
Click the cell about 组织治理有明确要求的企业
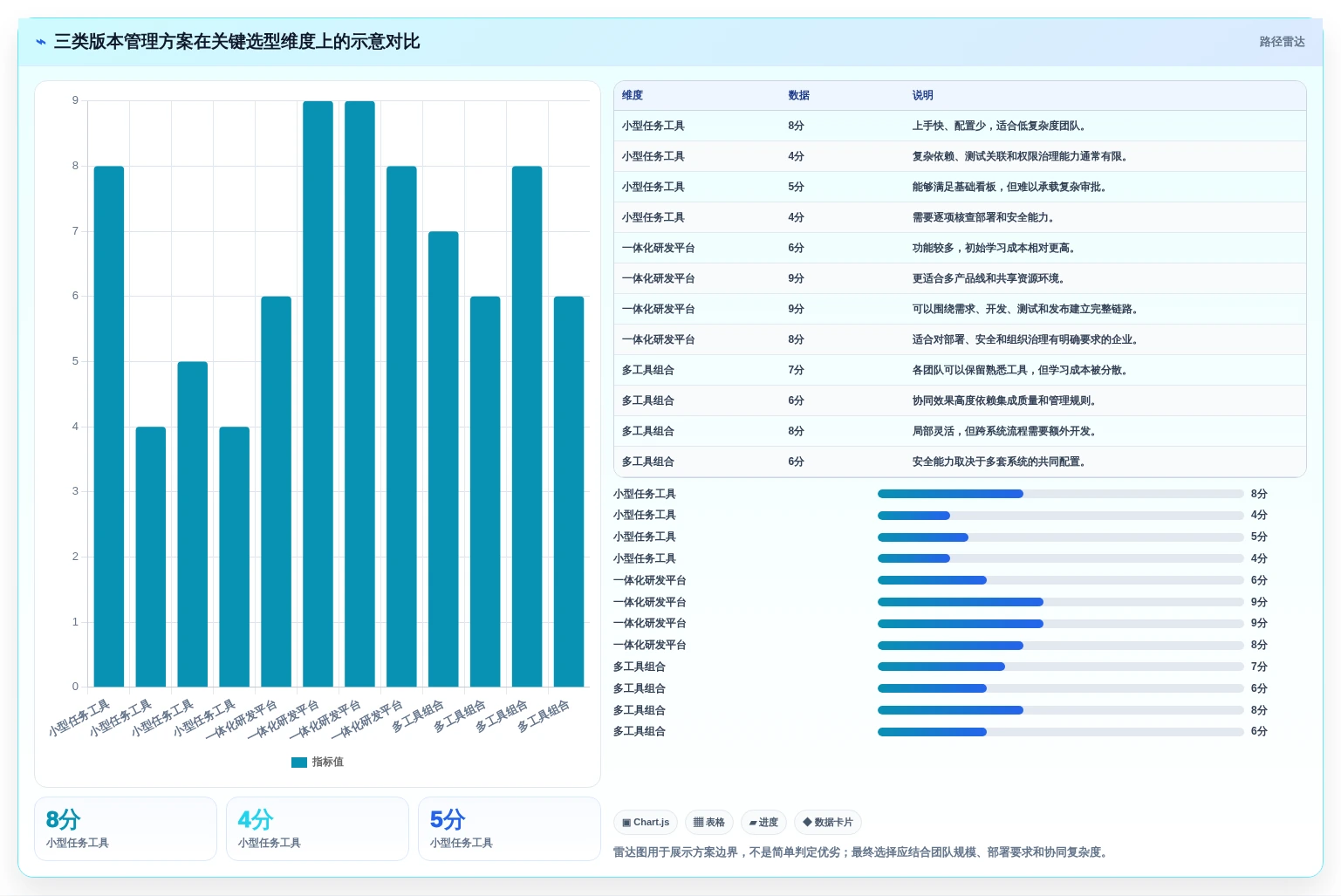pyautogui.click(x=1027, y=340)
